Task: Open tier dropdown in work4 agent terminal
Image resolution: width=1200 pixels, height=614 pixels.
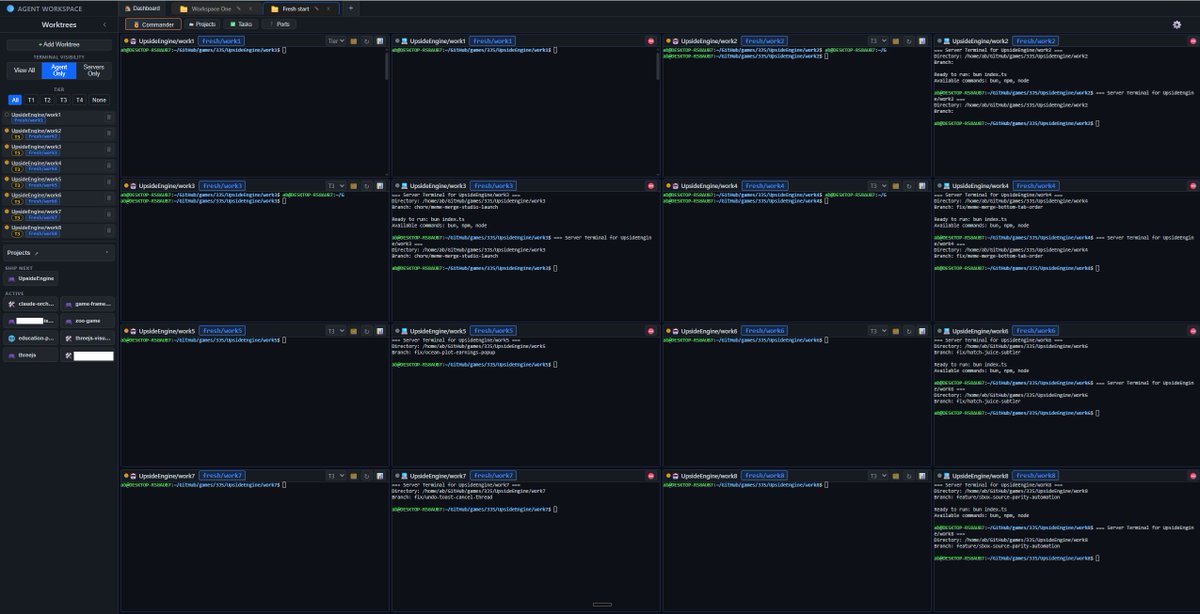Action: tap(879, 185)
